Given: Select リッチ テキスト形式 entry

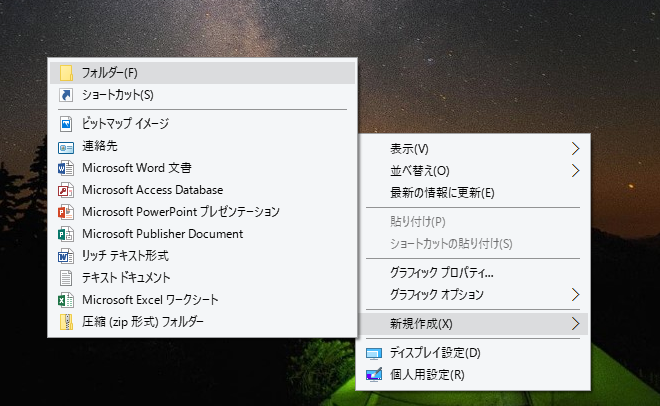Looking at the screenshot, I should [x=202, y=256].
